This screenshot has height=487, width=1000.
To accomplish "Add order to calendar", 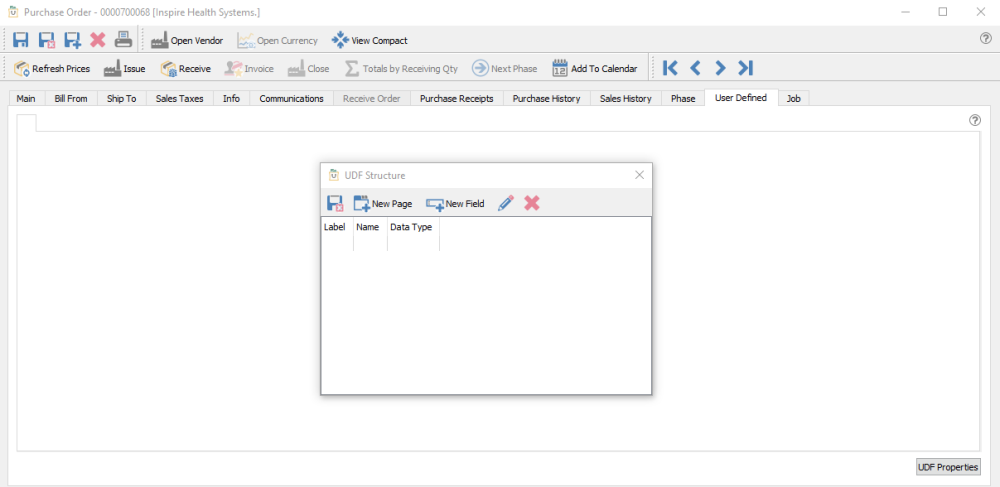I will 594,68.
